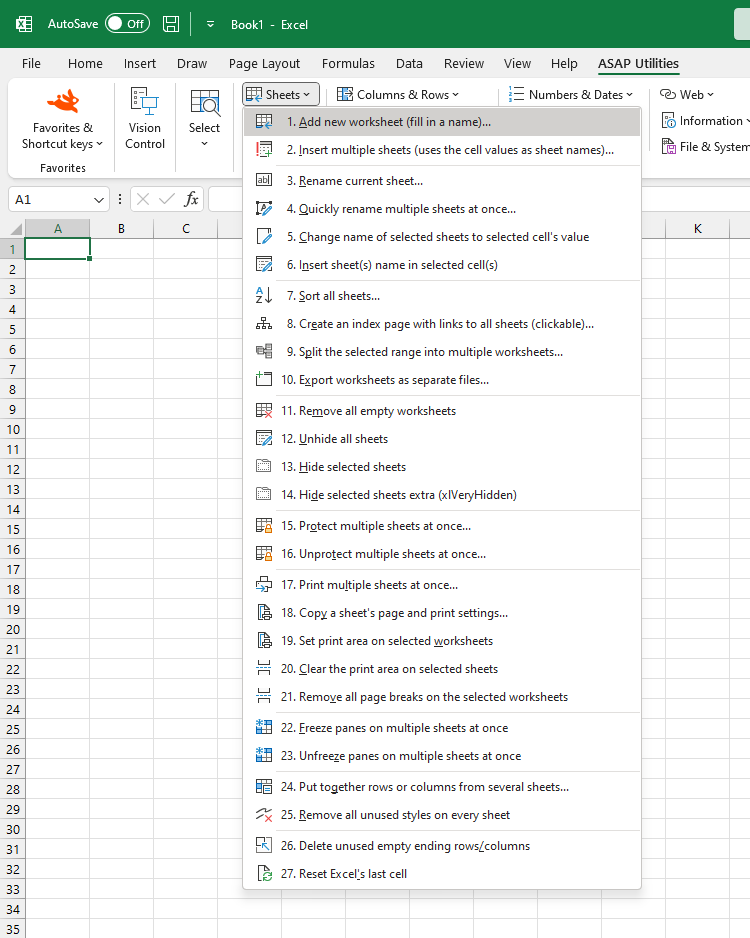The height and width of the screenshot is (938, 750).
Task: Switch to the Formulas tab
Action: click(348, 63)
